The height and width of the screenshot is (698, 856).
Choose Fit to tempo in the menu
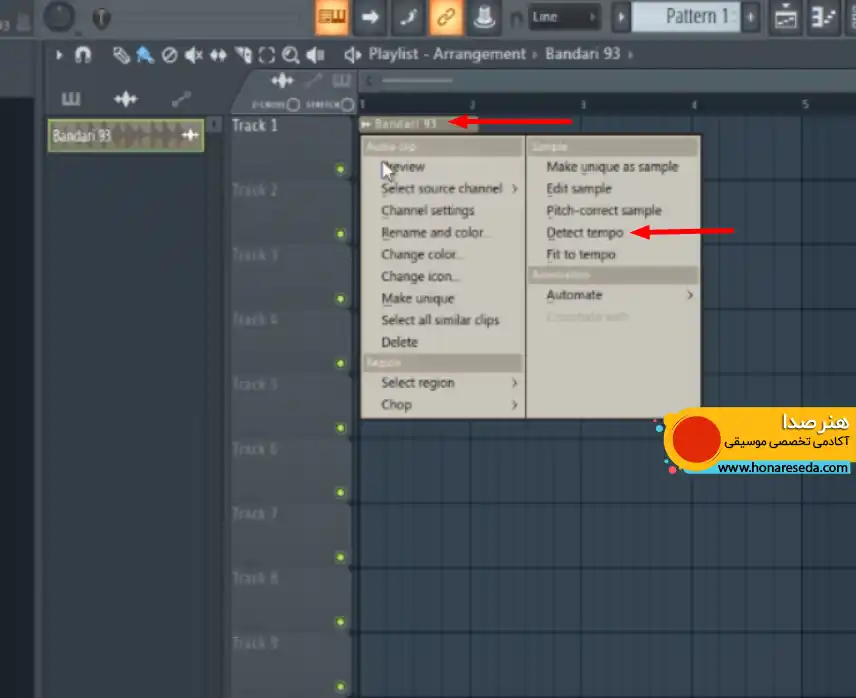click(581, 254)
